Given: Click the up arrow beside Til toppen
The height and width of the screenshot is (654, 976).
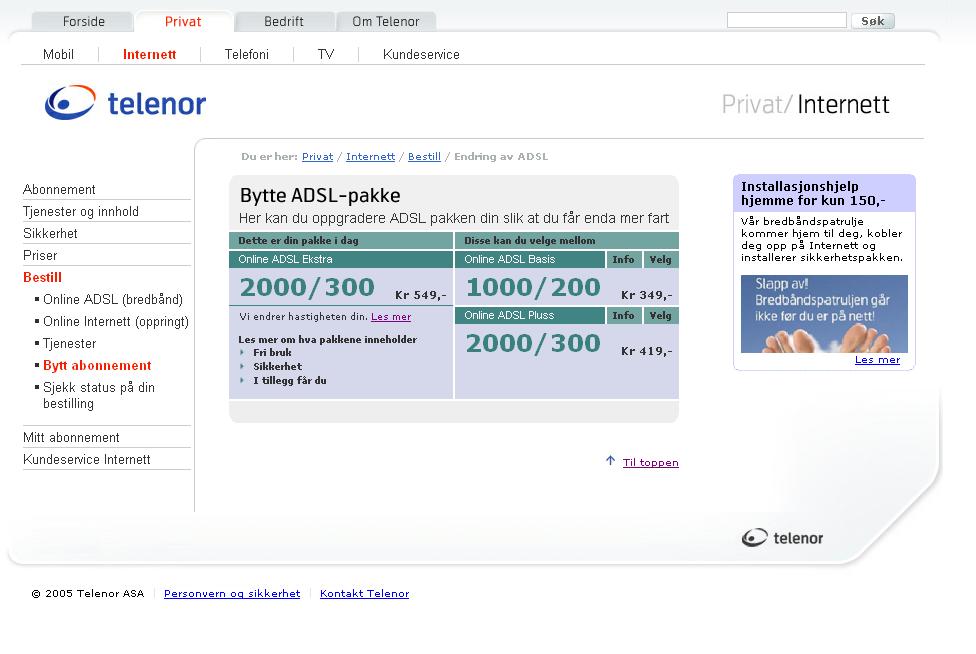Looking at the screenshot, I should [610, 460].
